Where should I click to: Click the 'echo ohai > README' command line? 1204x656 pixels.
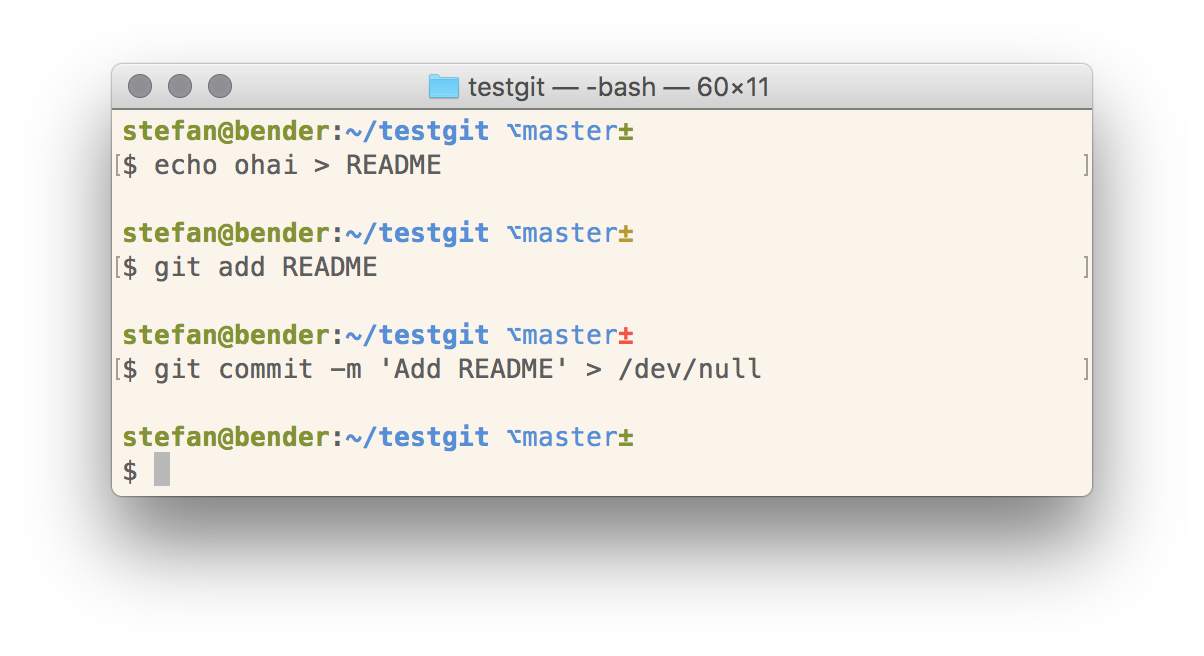tap(298, 166)
